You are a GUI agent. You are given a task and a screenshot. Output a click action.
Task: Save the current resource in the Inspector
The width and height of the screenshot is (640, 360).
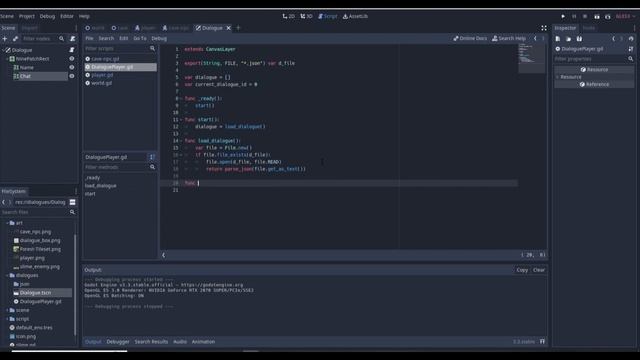coord(579,39)
